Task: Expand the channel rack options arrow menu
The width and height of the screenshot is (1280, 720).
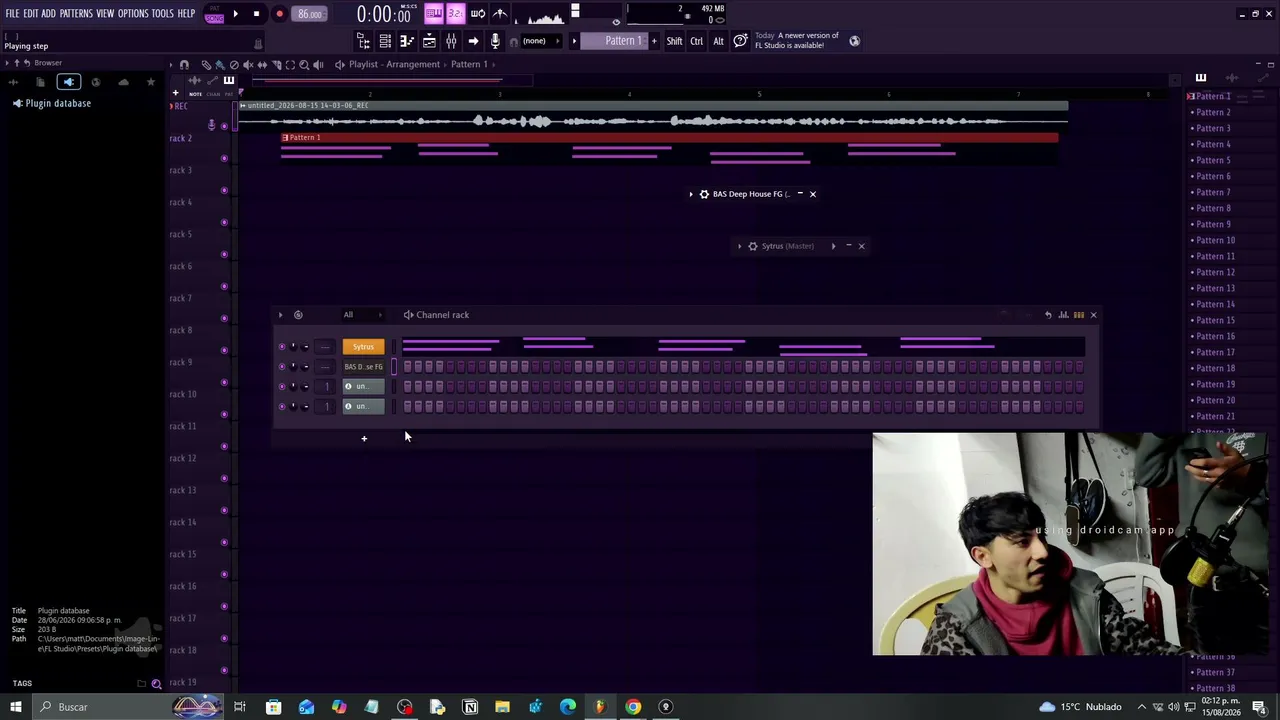Action: (280, 315)
